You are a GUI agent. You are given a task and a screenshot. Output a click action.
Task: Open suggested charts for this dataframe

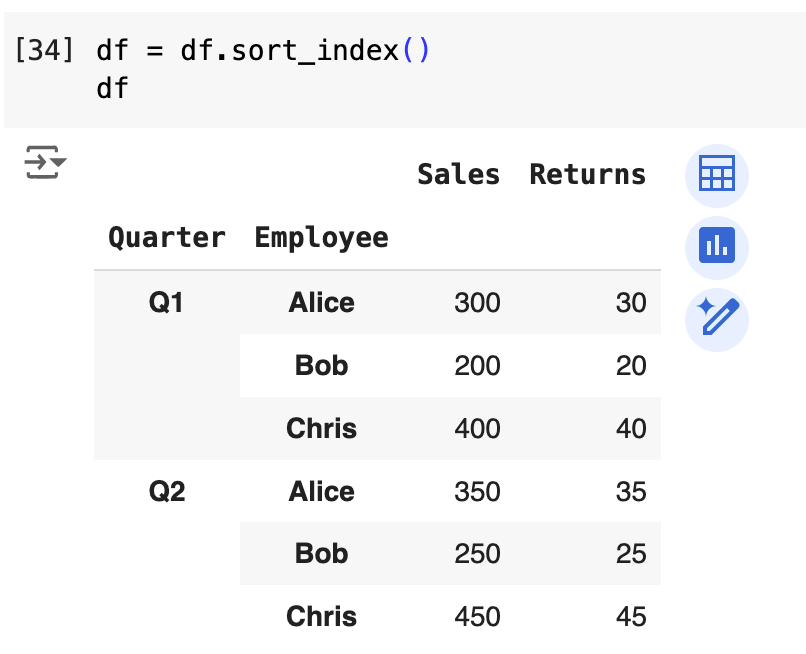click(716, 246)
